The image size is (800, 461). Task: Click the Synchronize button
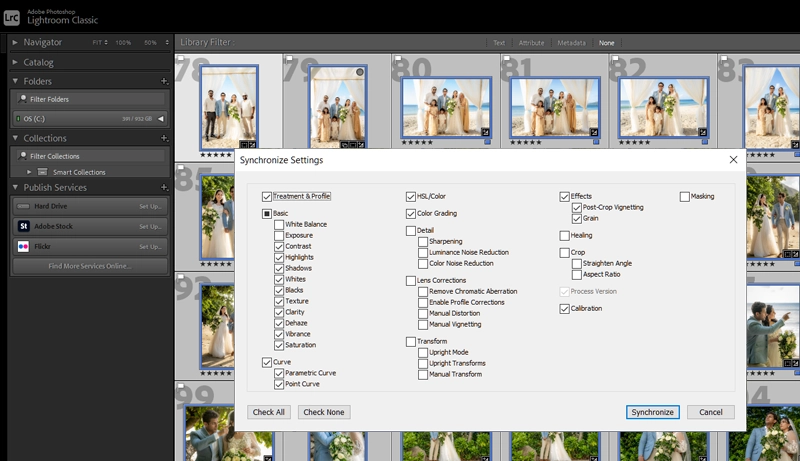pyautogui.click(x=653, y=412)
